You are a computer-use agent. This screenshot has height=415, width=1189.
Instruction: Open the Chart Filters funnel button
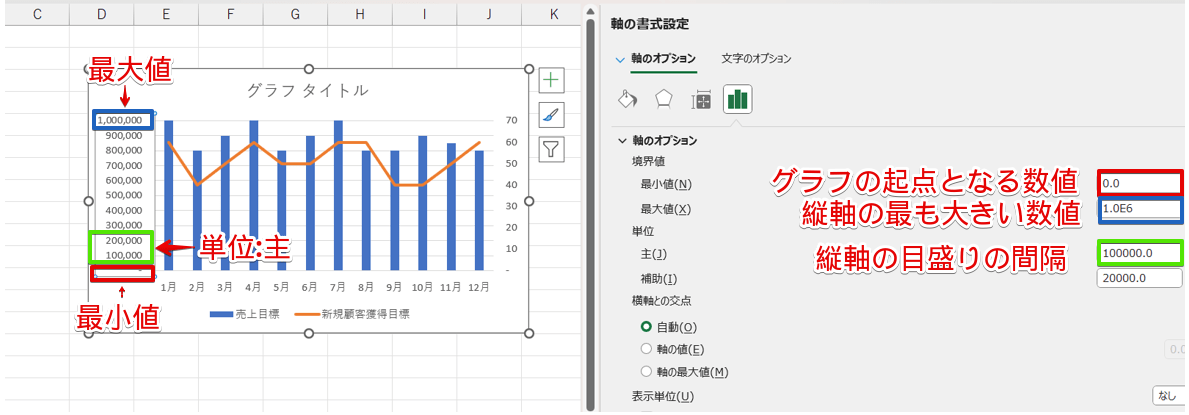pyautogui.click(x=552, y=149)
